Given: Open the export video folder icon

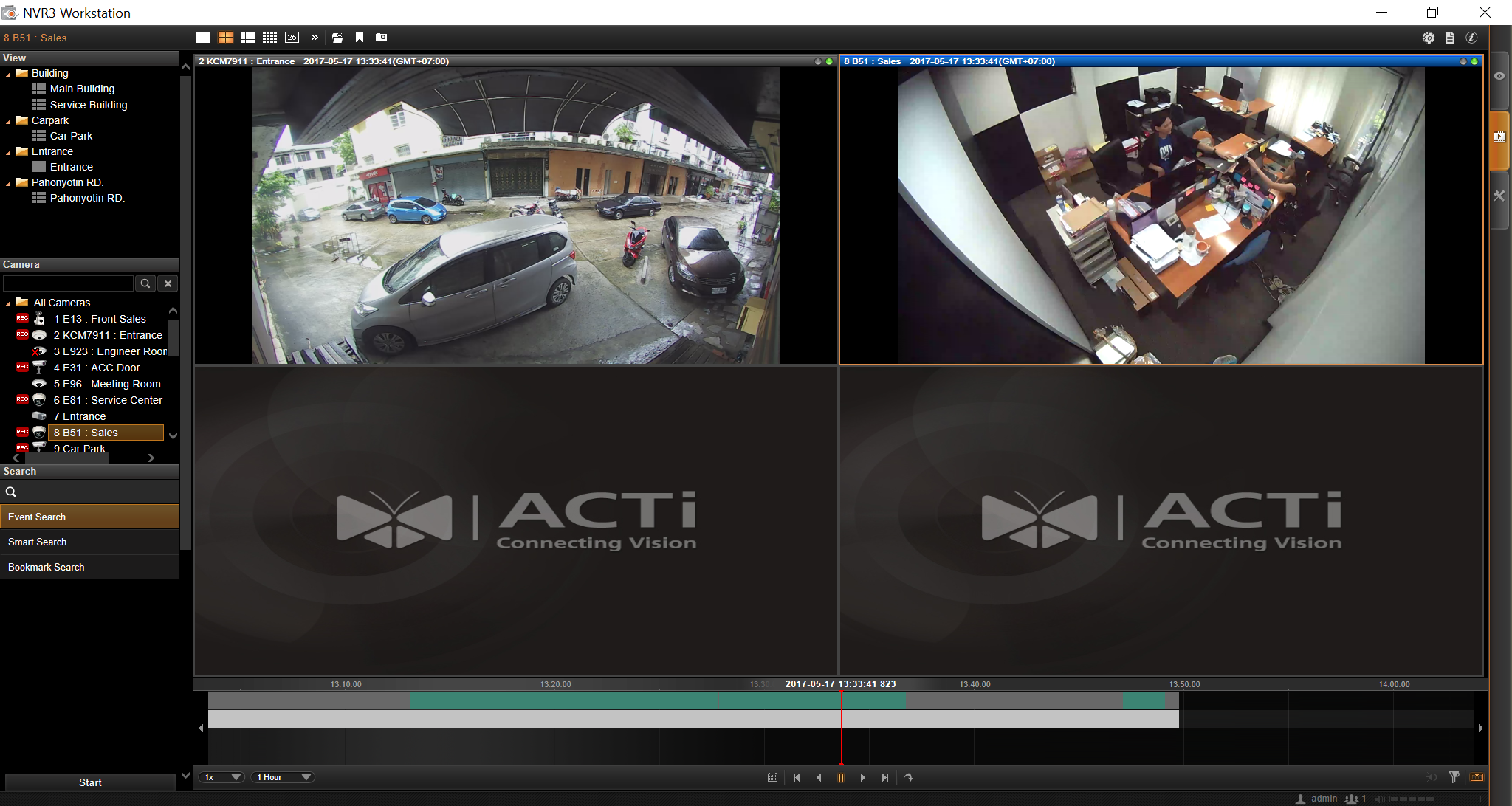Looking at the screenshot, I should (x=337, y=38).
